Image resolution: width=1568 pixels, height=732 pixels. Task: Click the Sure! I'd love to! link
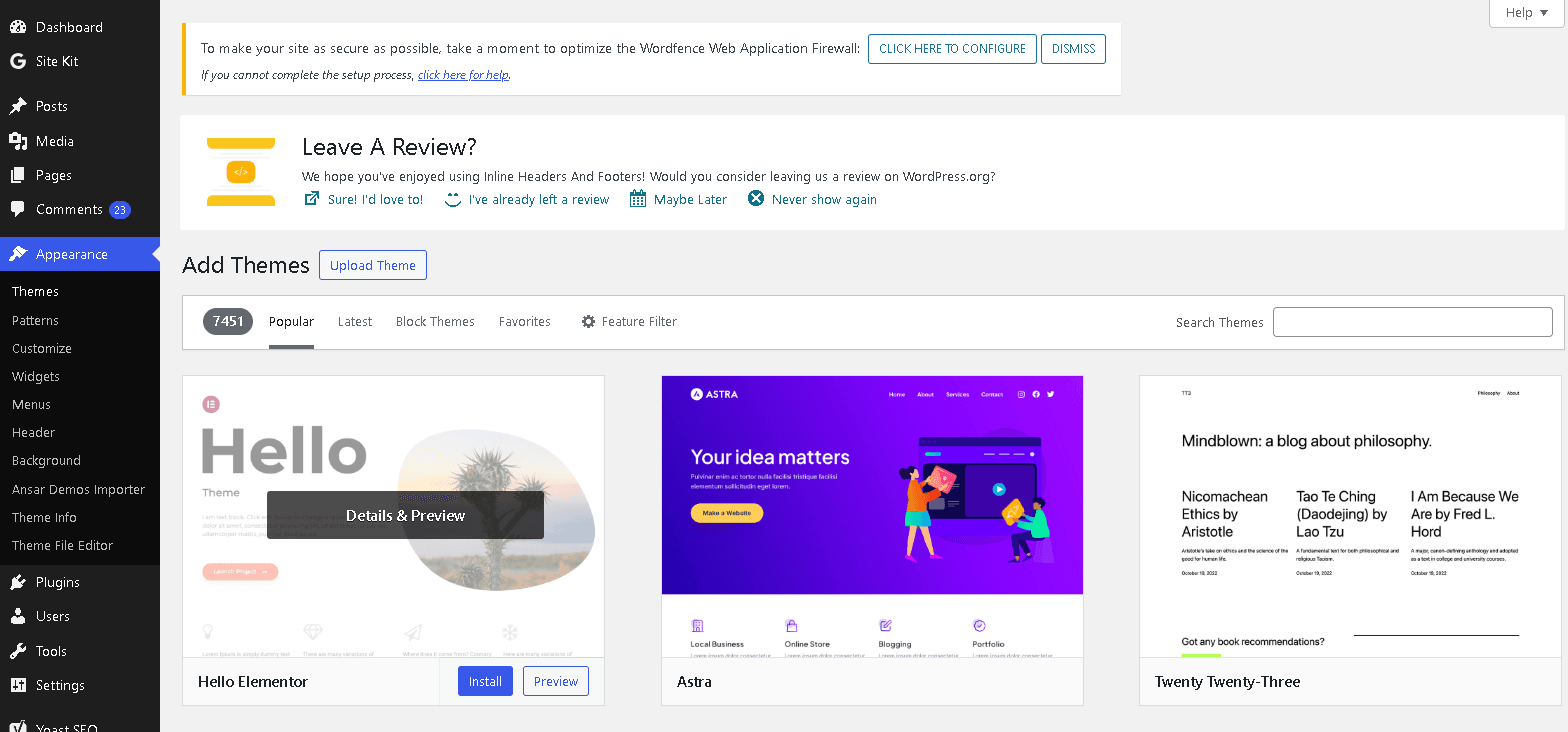(375, 200)
